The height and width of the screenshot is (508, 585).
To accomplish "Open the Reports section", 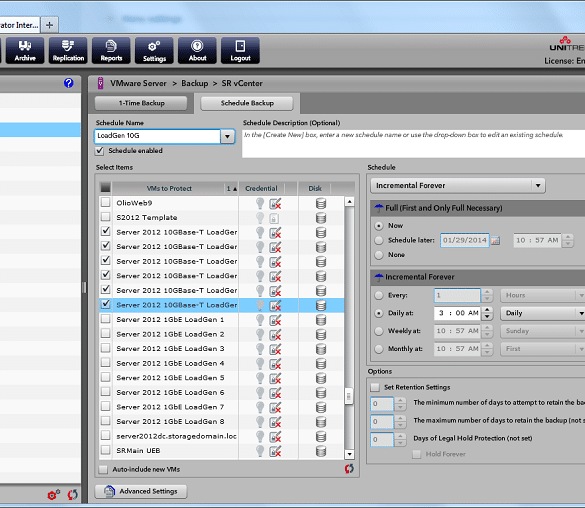I will (x=111, y=50).
